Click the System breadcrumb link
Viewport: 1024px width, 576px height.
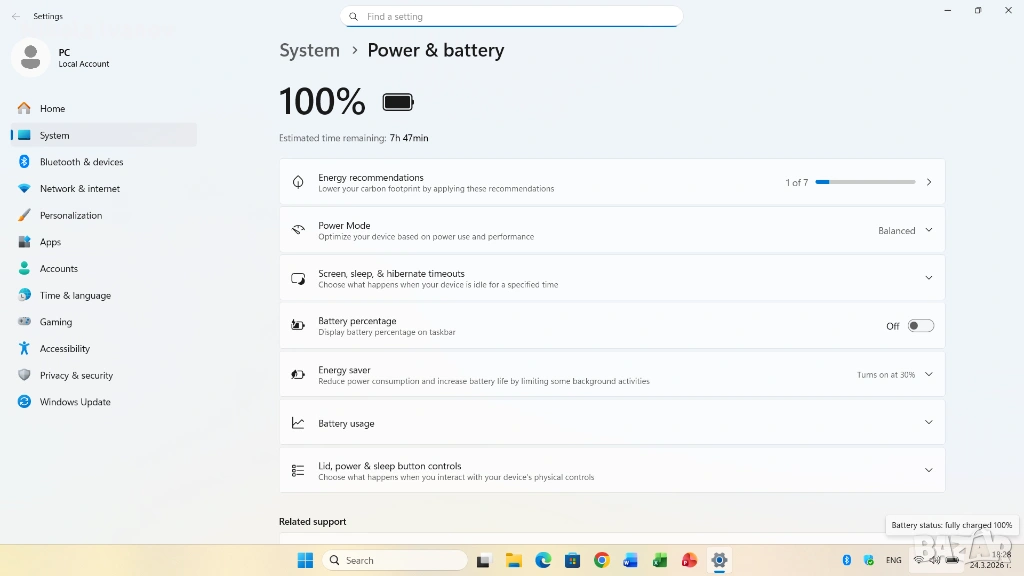click(x=309, y=50)
